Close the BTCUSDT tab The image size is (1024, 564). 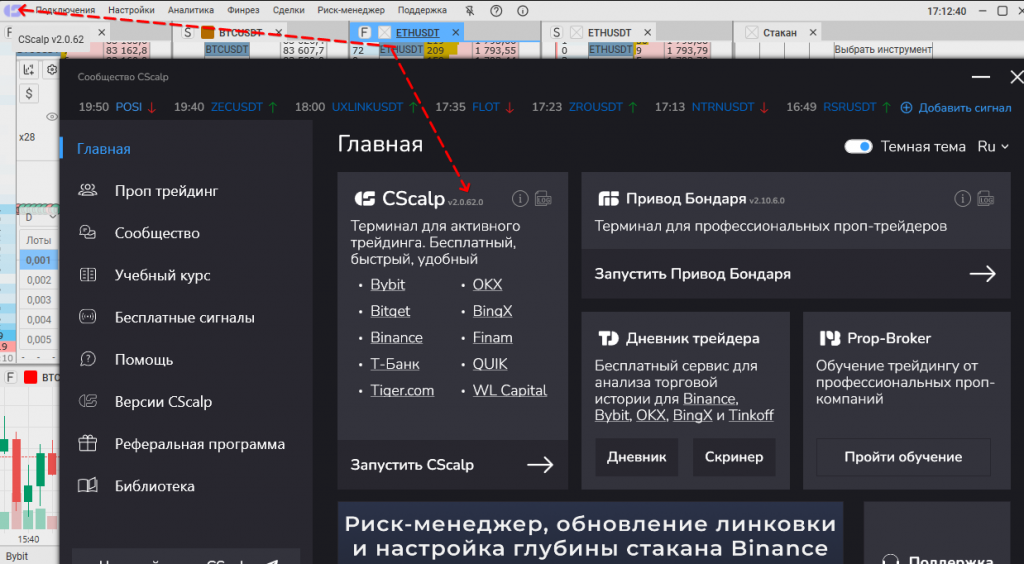[x=278, y=32]
